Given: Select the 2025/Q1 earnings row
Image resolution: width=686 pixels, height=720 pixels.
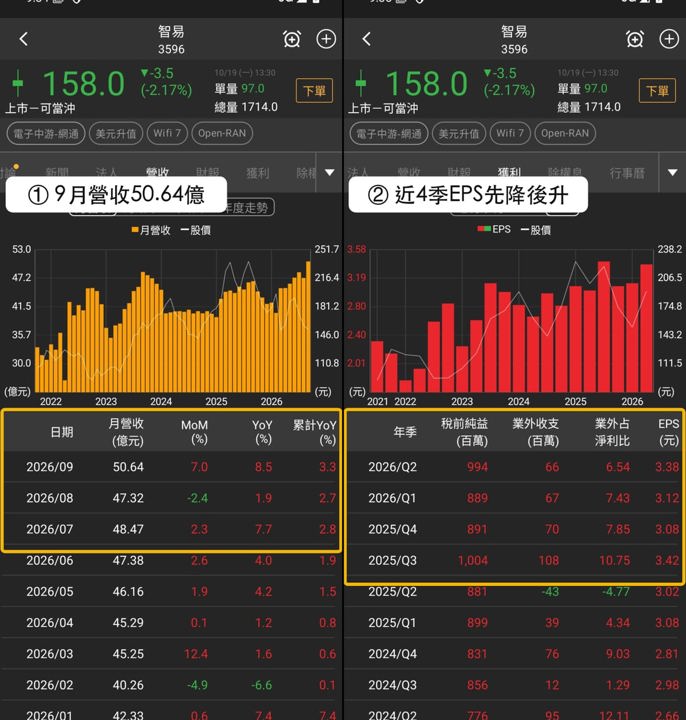Looking at the screenshot, I should pyautogui.click(x=514, y=623).
